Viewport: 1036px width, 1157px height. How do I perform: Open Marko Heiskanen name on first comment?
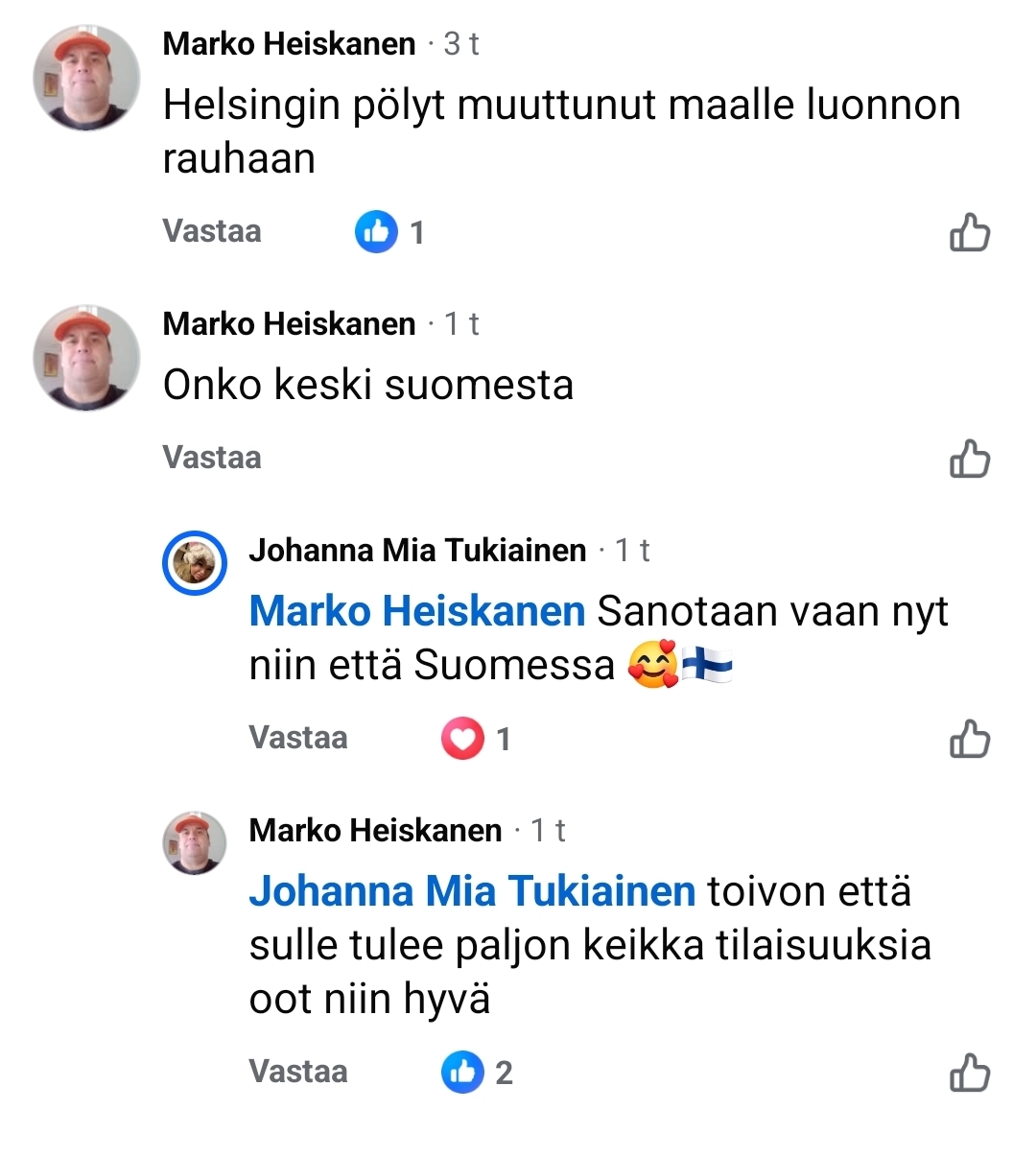pos(289,44)
